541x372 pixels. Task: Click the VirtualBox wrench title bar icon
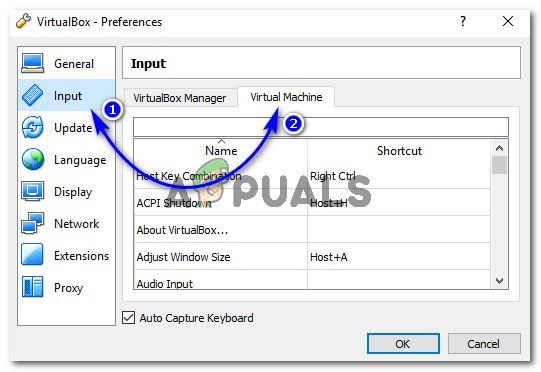pos(24,21)
